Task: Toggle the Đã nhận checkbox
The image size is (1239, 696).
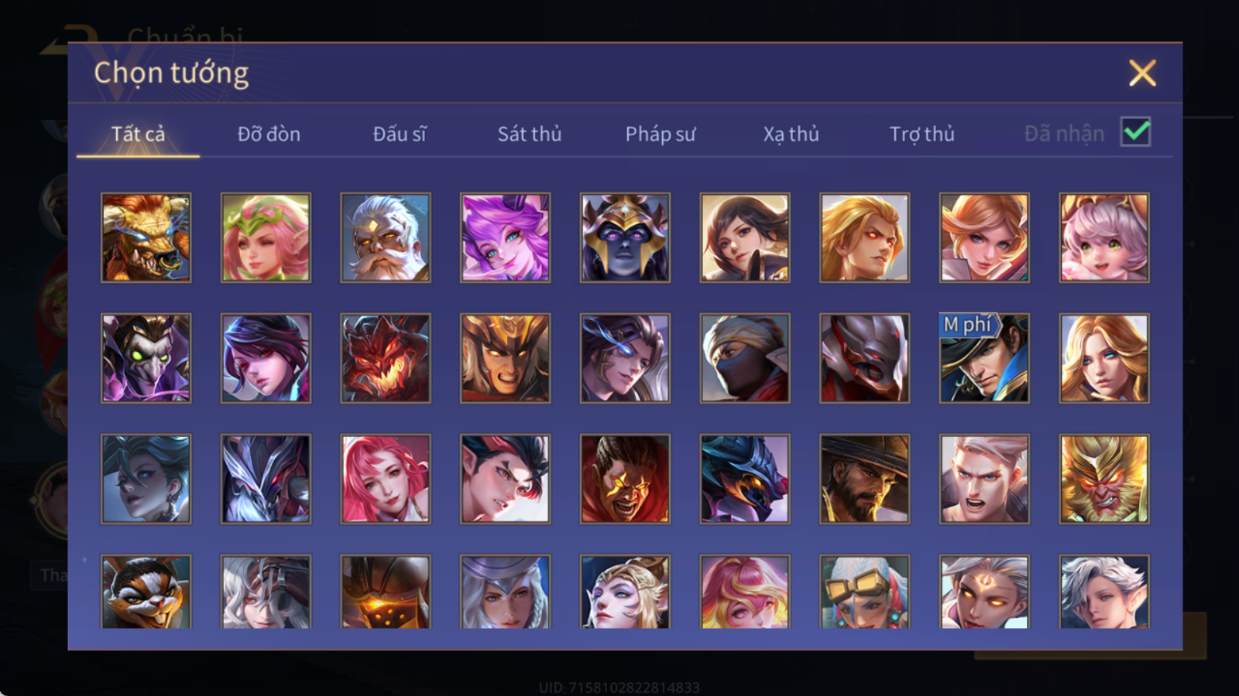Action: [x=1135, y=132]
